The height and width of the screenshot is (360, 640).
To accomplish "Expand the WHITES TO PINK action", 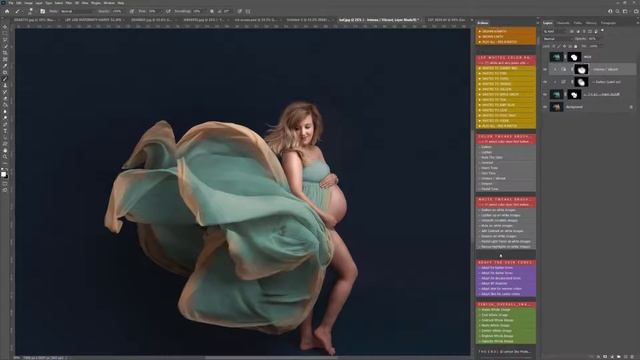I will [x=480, y=73].
